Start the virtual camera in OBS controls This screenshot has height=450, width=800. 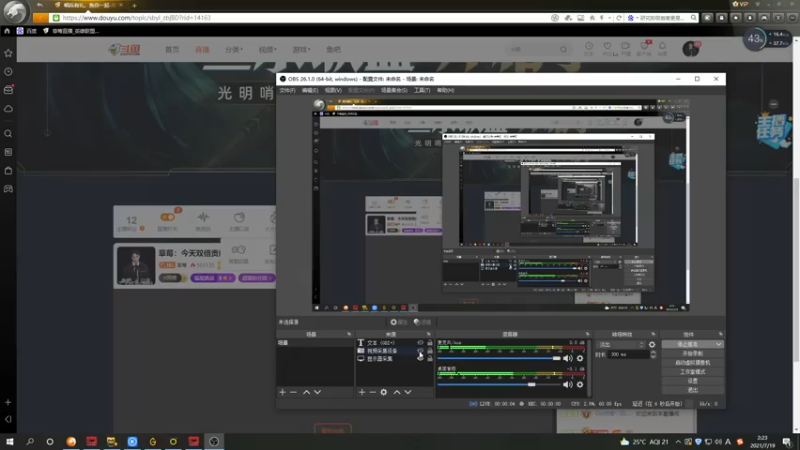[x=692, y=363]
